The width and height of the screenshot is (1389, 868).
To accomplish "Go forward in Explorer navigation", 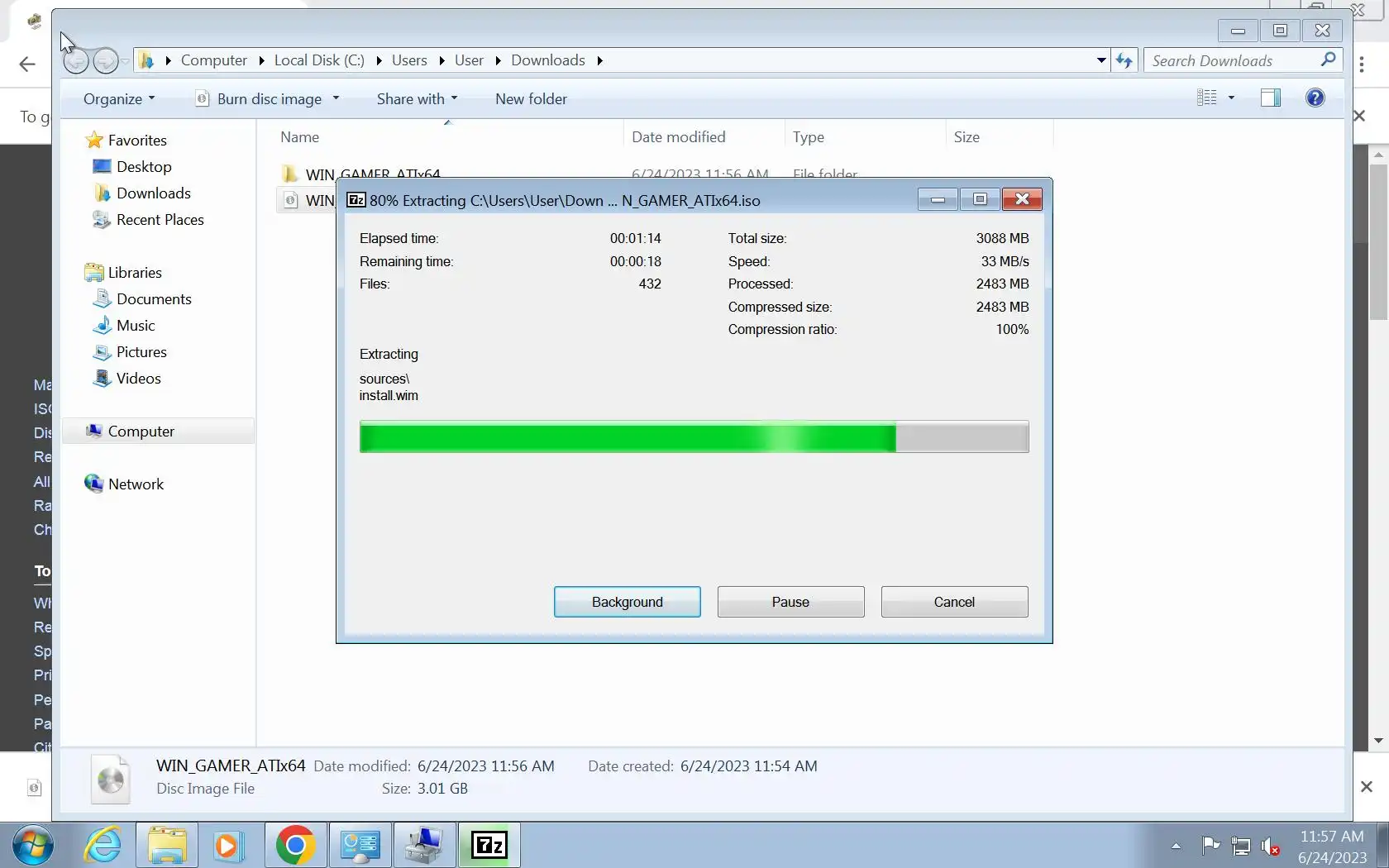I will (105, 60).
